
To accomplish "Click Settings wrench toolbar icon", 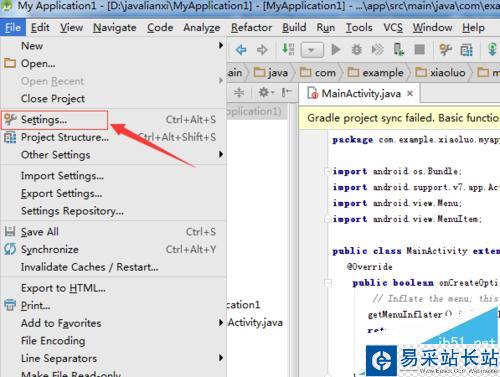I will point(445,50).
